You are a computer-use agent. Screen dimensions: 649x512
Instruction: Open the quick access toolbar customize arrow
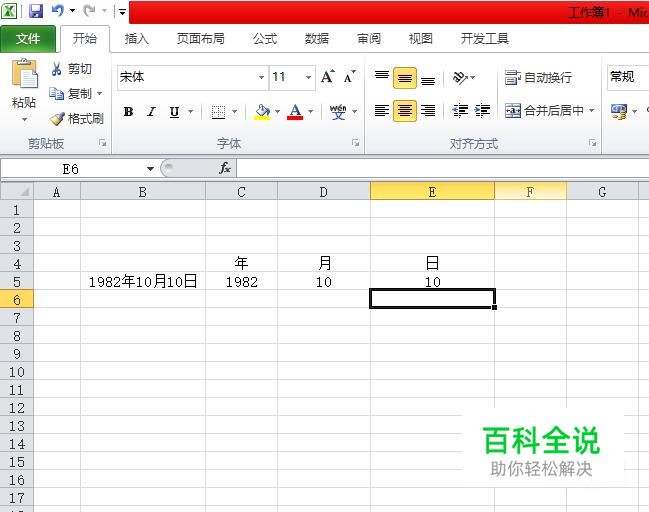tap(122, 12)
